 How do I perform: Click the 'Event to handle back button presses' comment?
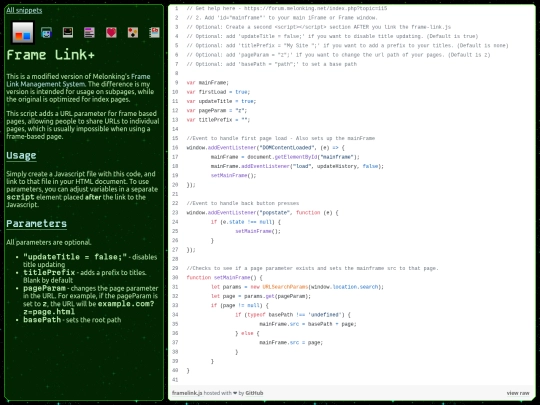[x=243, y=203]
